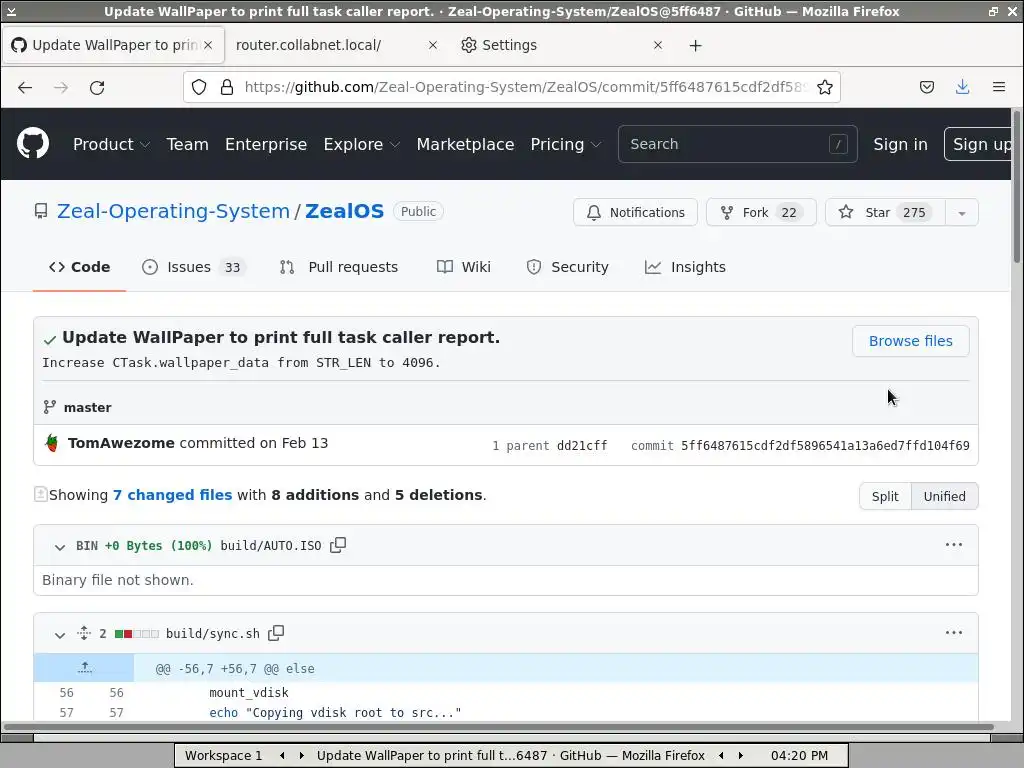
Task: Click the padlock site security icon
Action: point(227,88)
